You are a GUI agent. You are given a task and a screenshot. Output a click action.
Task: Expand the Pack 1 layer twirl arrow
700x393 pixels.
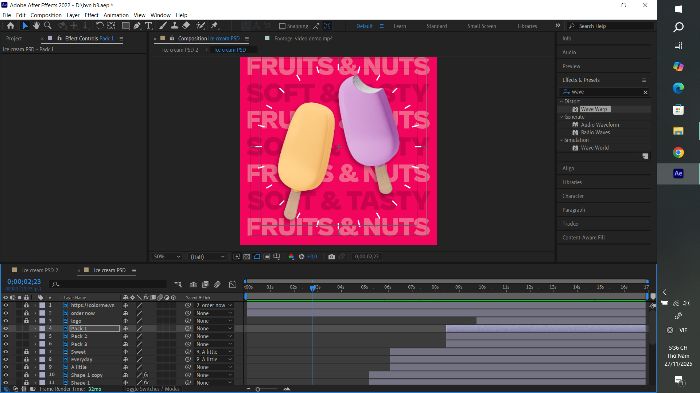point(35,328)
